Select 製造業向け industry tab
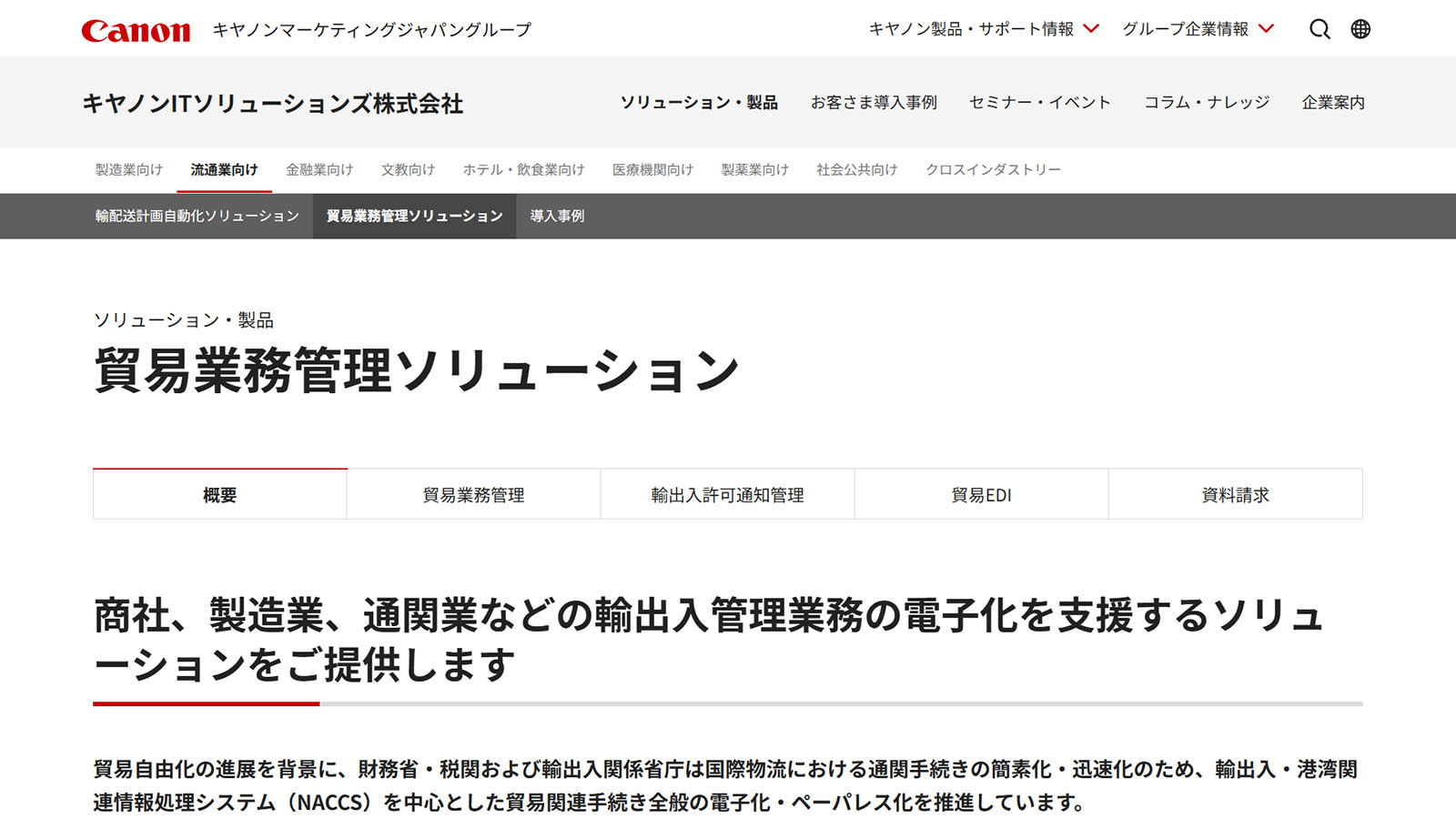1456x819 pixels. [129, 170]
